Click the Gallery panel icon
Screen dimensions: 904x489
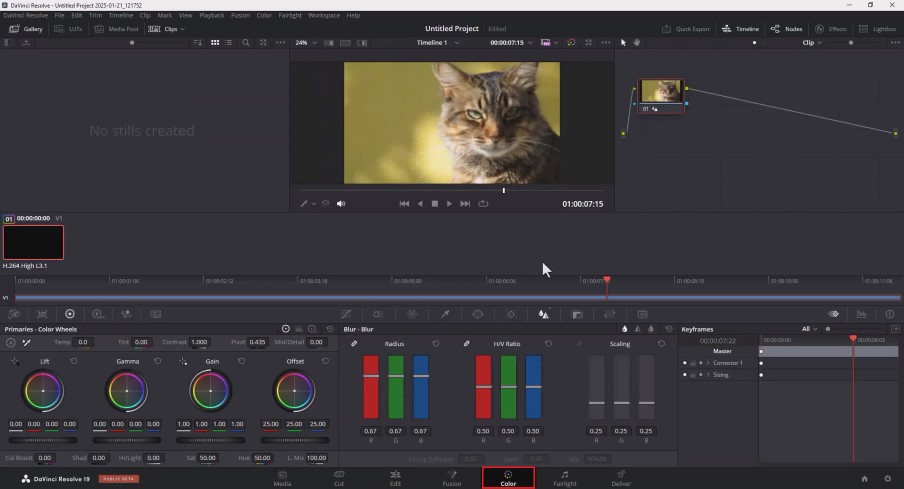click(x=26, y=29)
